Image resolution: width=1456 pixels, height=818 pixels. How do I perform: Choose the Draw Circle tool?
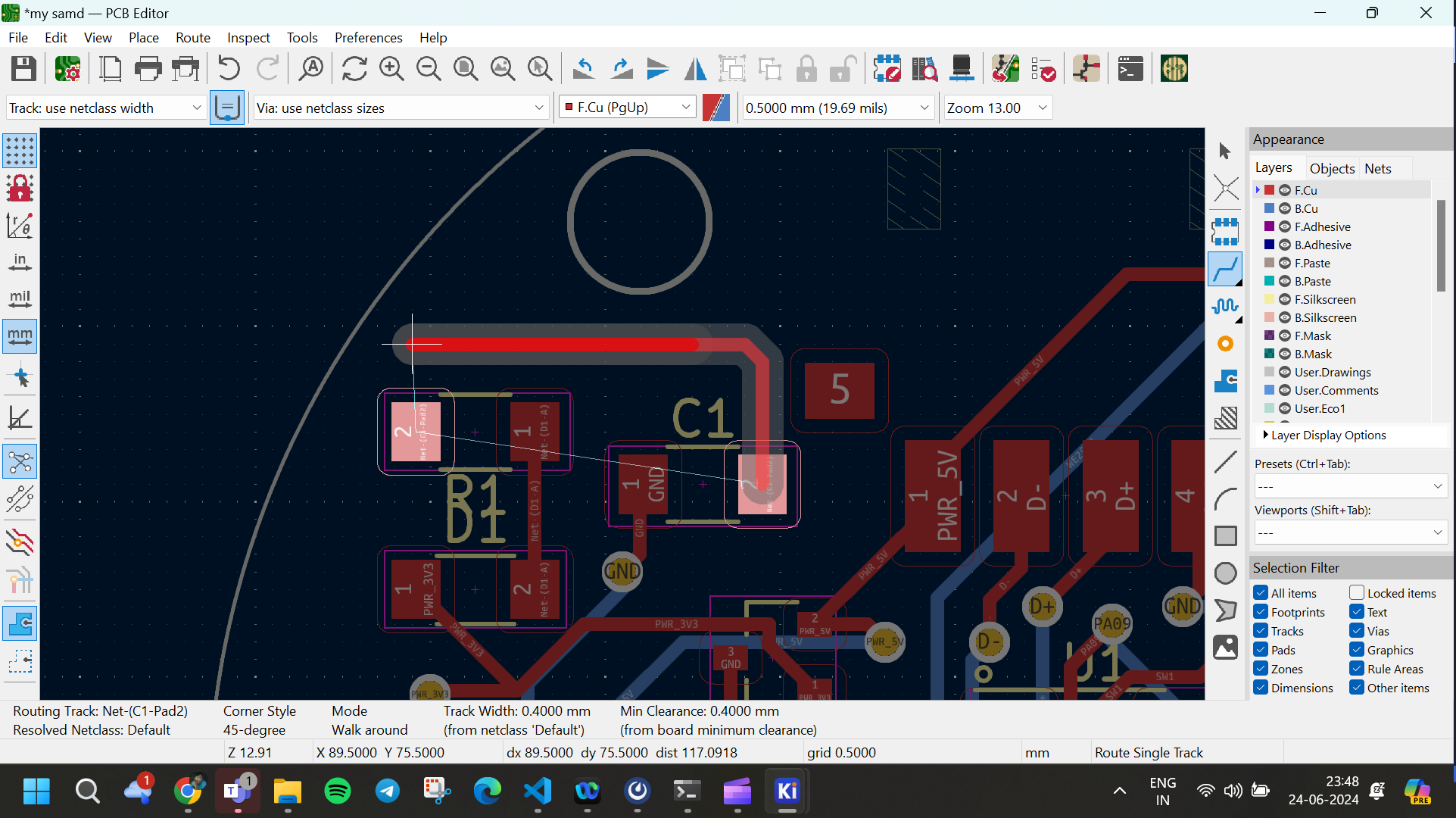pos(1225,573)
